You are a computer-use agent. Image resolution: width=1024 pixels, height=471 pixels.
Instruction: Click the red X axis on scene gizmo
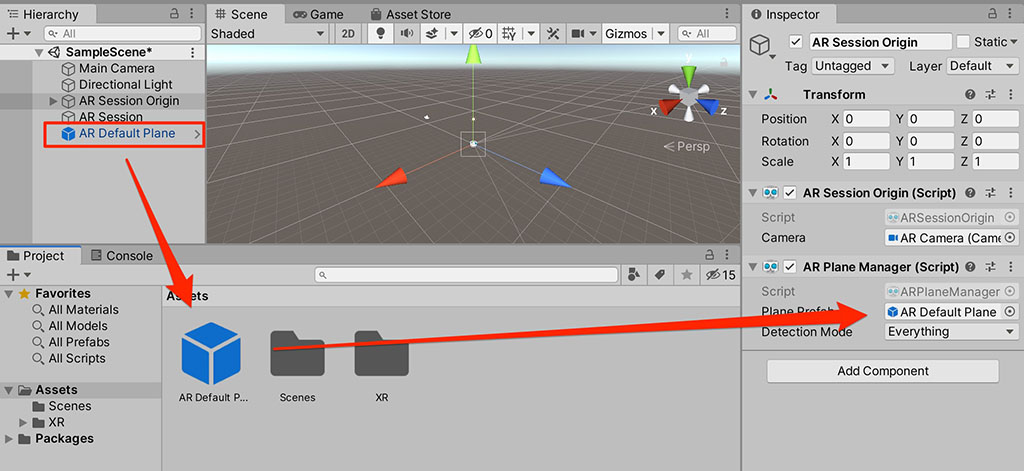pyautogui.click(x=668, y=107)
